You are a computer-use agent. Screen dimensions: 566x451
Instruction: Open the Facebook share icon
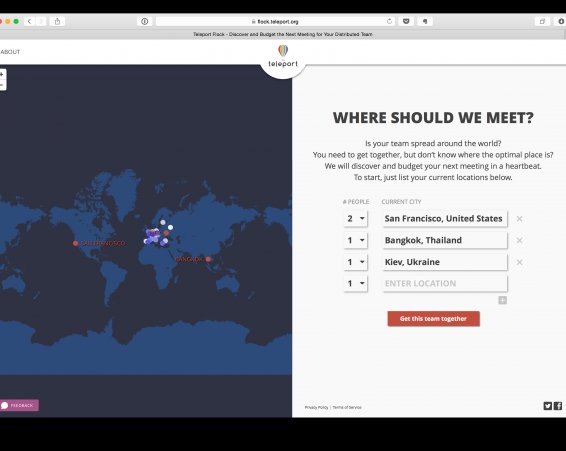558,406
